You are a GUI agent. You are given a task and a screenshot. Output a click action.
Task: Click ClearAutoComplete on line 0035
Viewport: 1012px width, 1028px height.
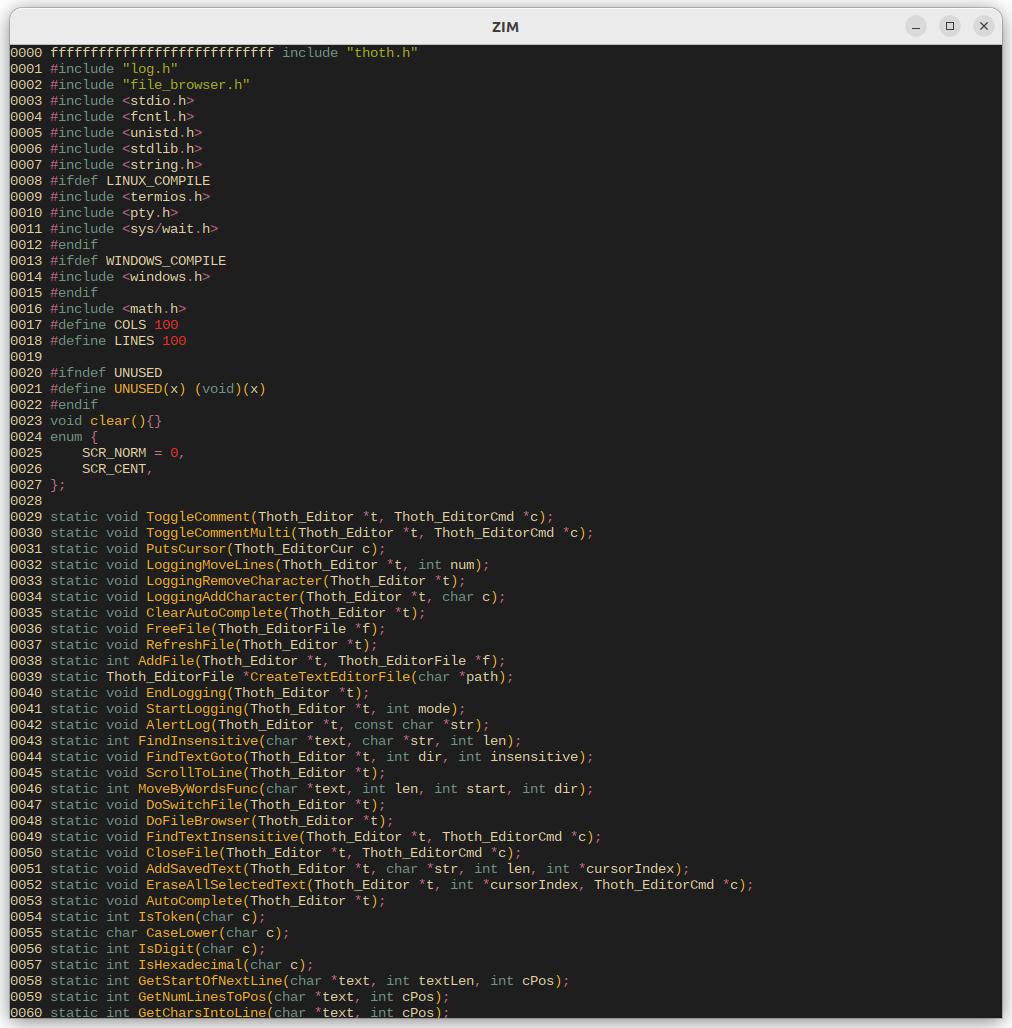pyautogui.click(x=214, y=612)
